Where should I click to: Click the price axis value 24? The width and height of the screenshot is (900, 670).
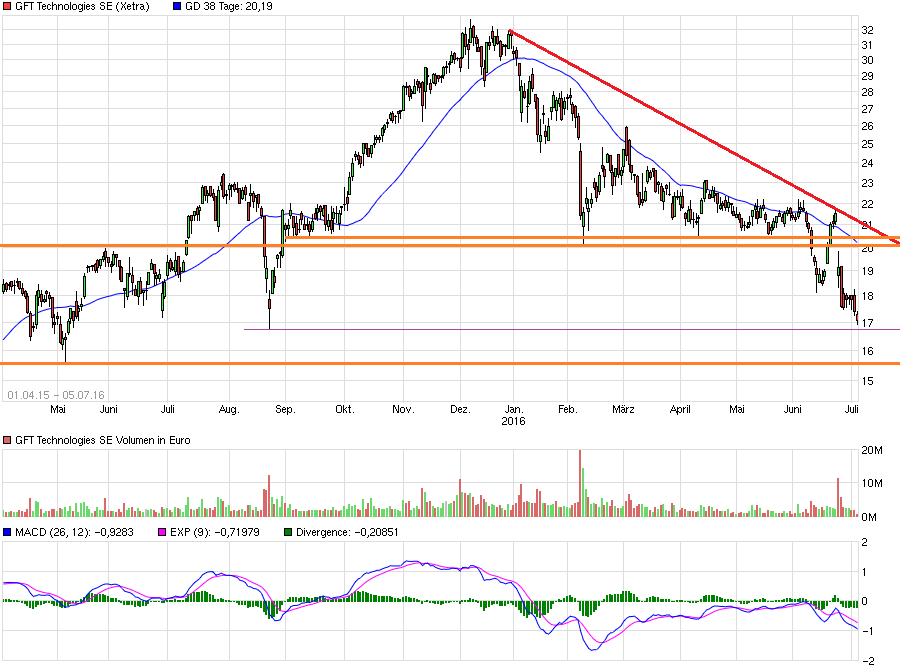(x=867, y=163)
